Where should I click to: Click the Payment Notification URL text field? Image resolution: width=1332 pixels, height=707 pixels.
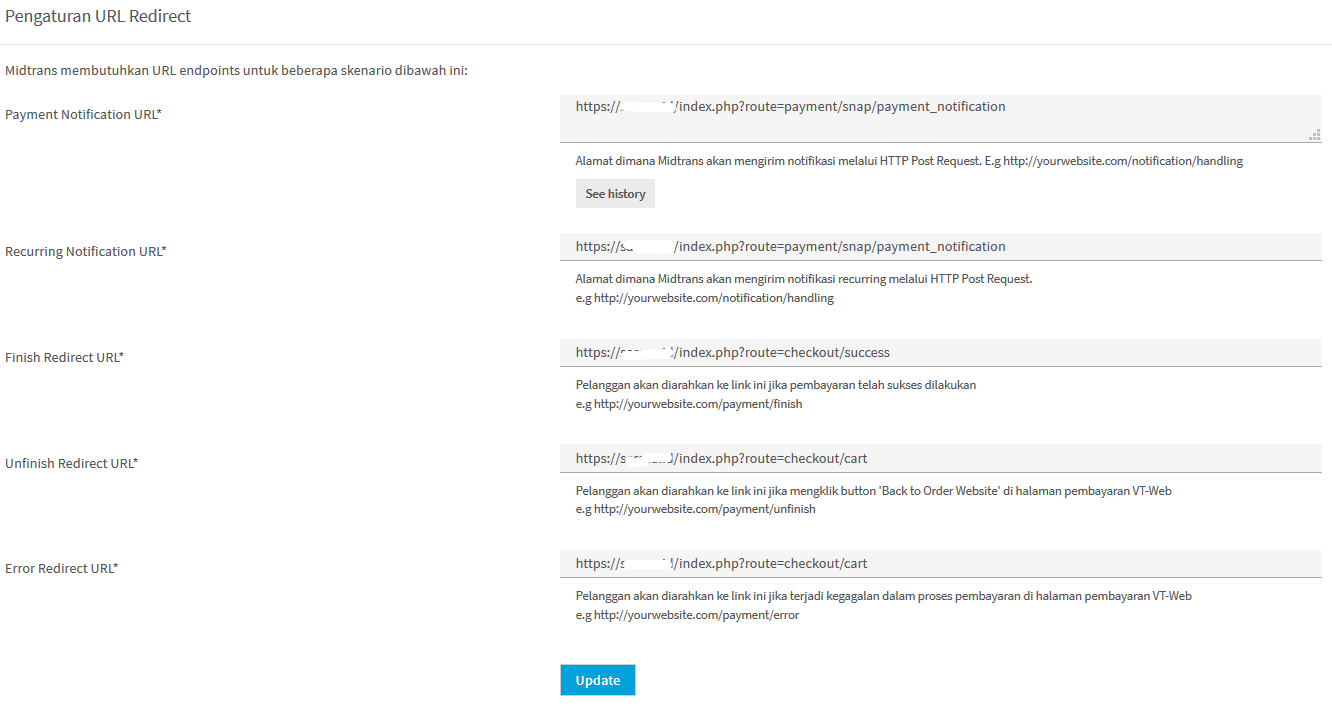coord(940,118)
